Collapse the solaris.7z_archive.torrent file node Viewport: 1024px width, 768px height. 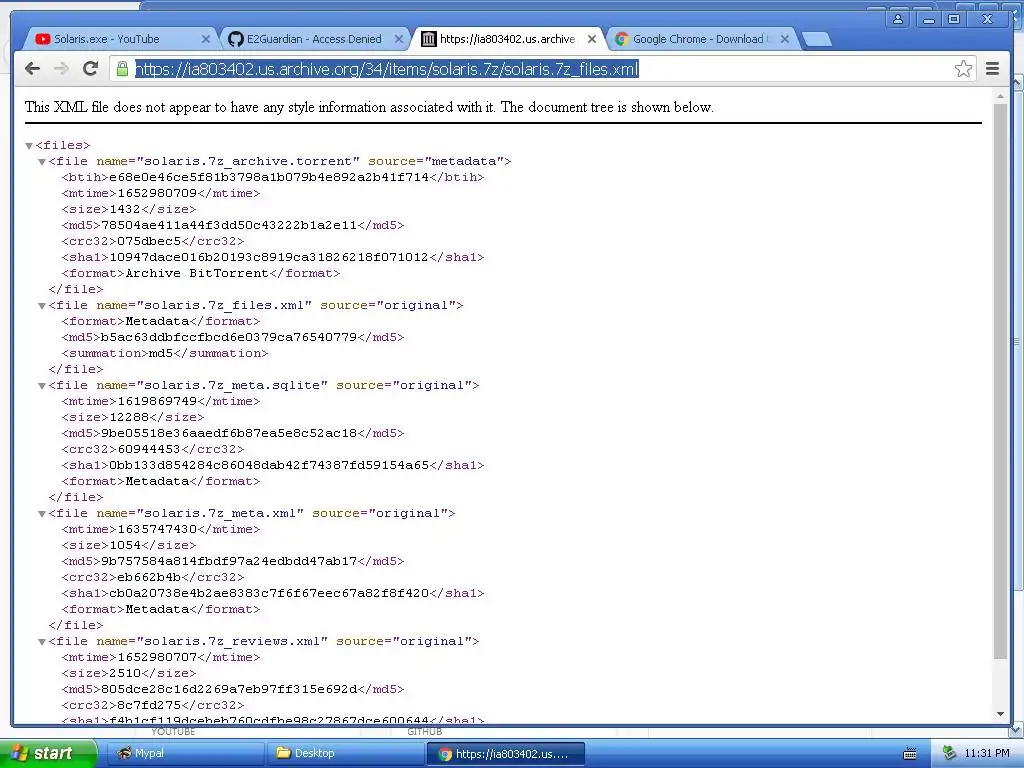coord(42,161)
